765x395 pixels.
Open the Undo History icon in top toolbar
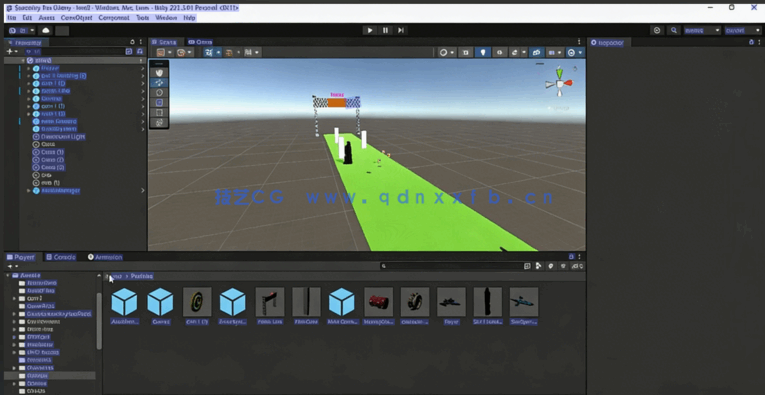(657, 30)
